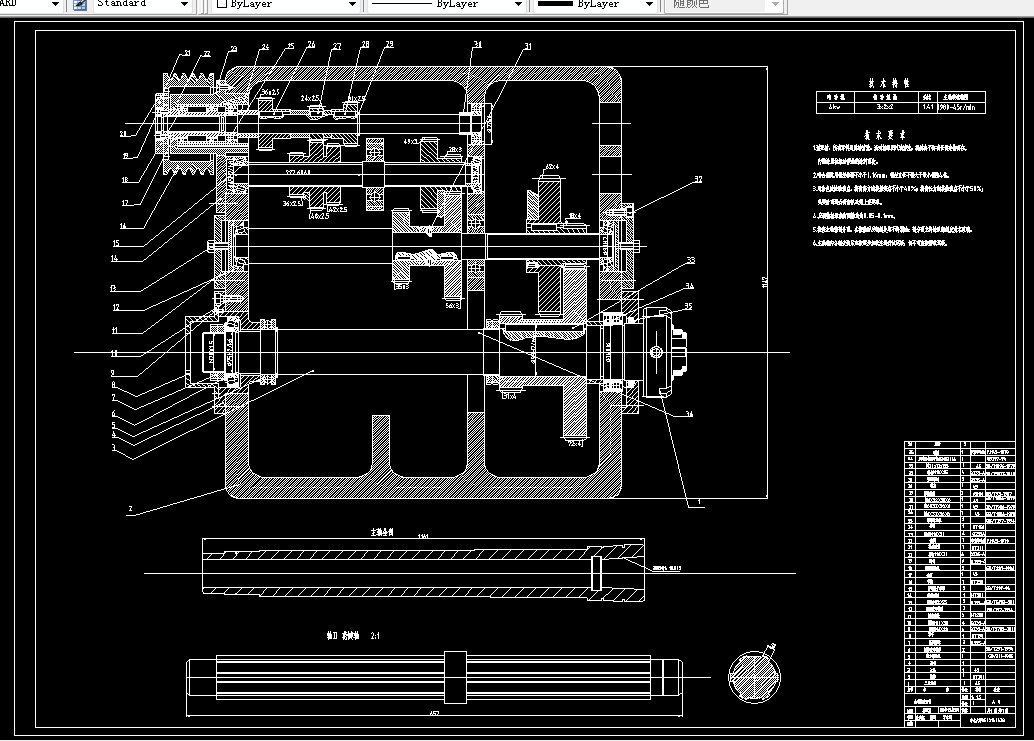Select the 457 length dimension text
The height and width of the screenshot is (741, 1034).
click(x=434, y=713)
